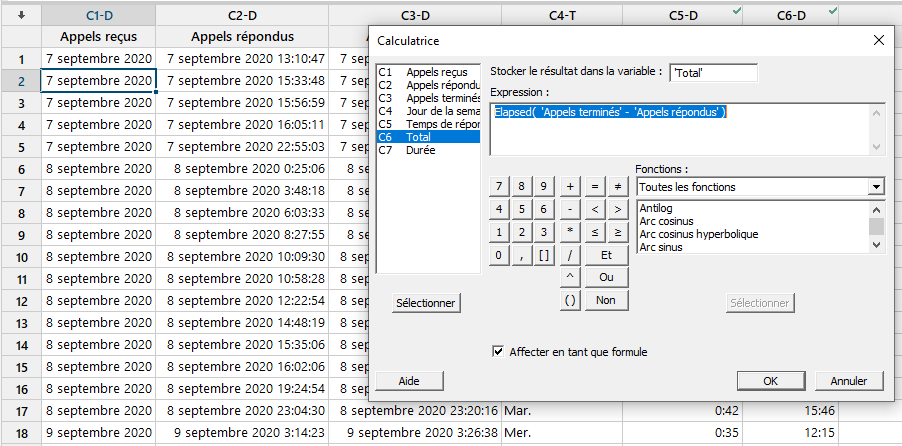This screenshot has width=902, height=446.
Task: Click the equals operator button
Action: tap(595, 186)
